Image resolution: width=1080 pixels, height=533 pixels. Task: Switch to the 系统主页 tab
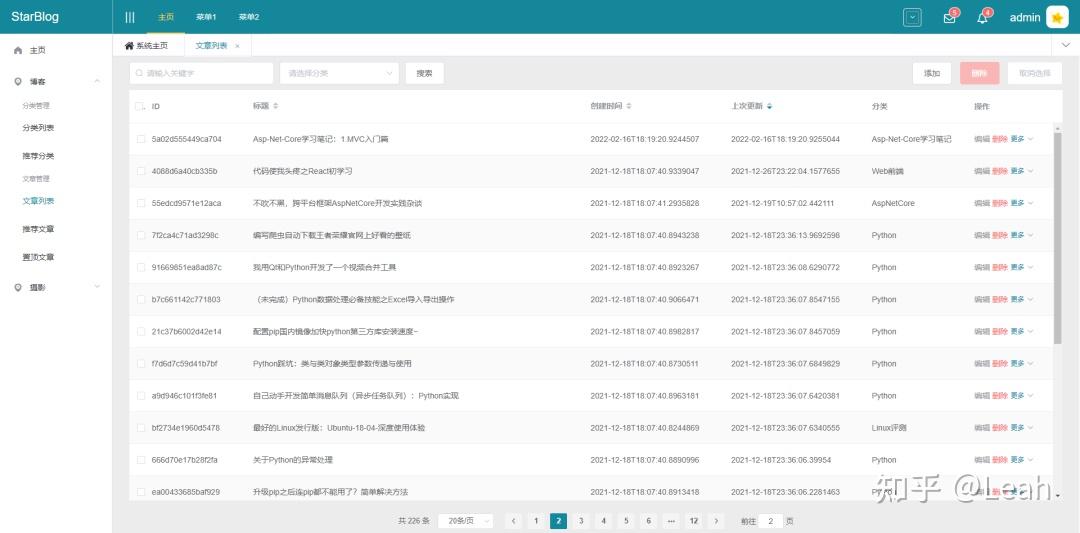146,45
